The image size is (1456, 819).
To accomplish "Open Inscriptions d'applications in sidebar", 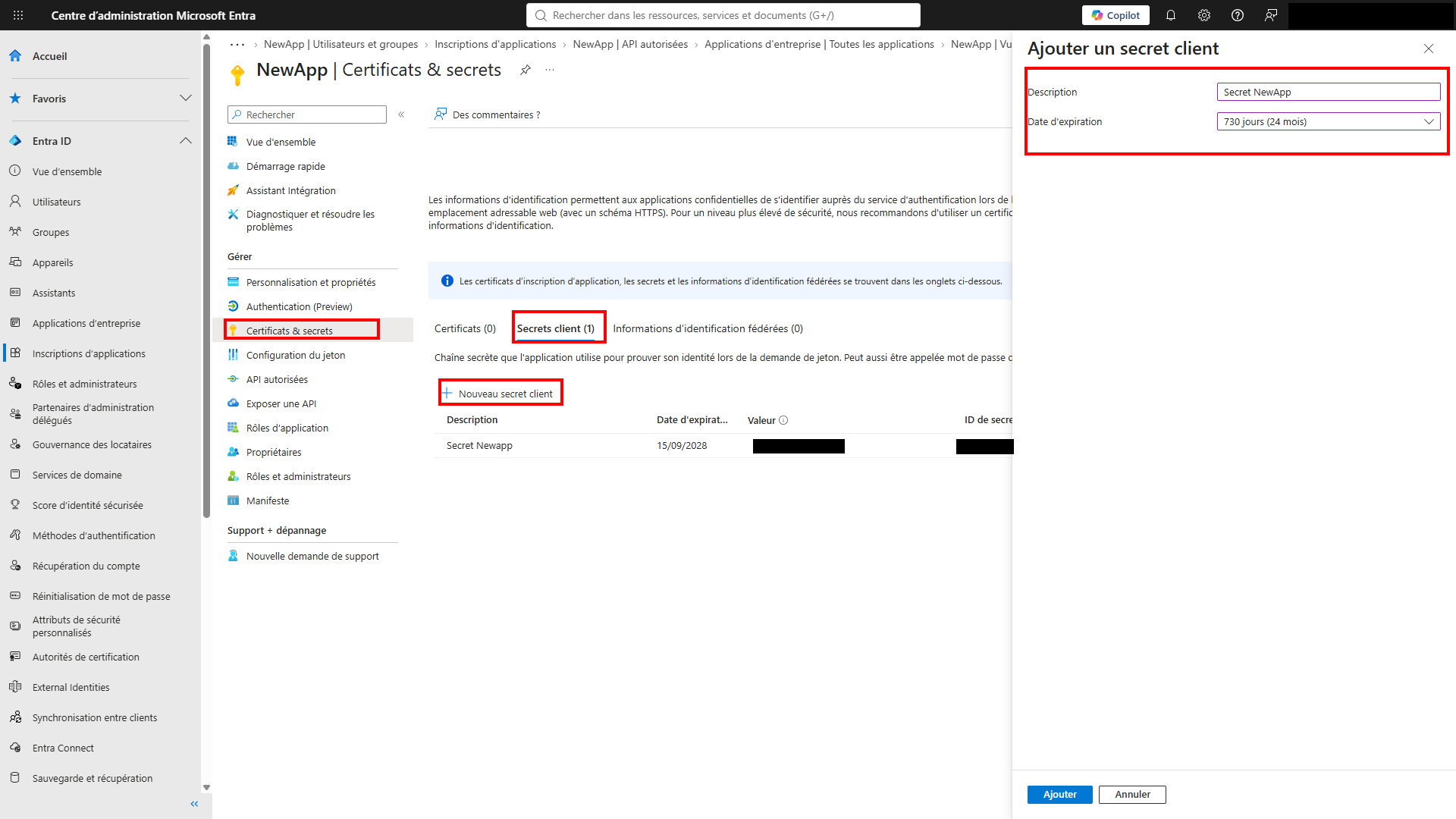I will [89, 353].
